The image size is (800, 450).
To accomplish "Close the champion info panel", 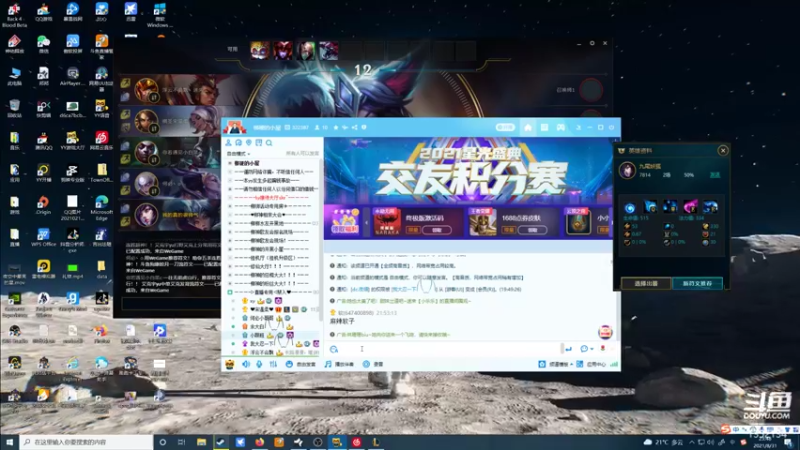I will point(723,151).
